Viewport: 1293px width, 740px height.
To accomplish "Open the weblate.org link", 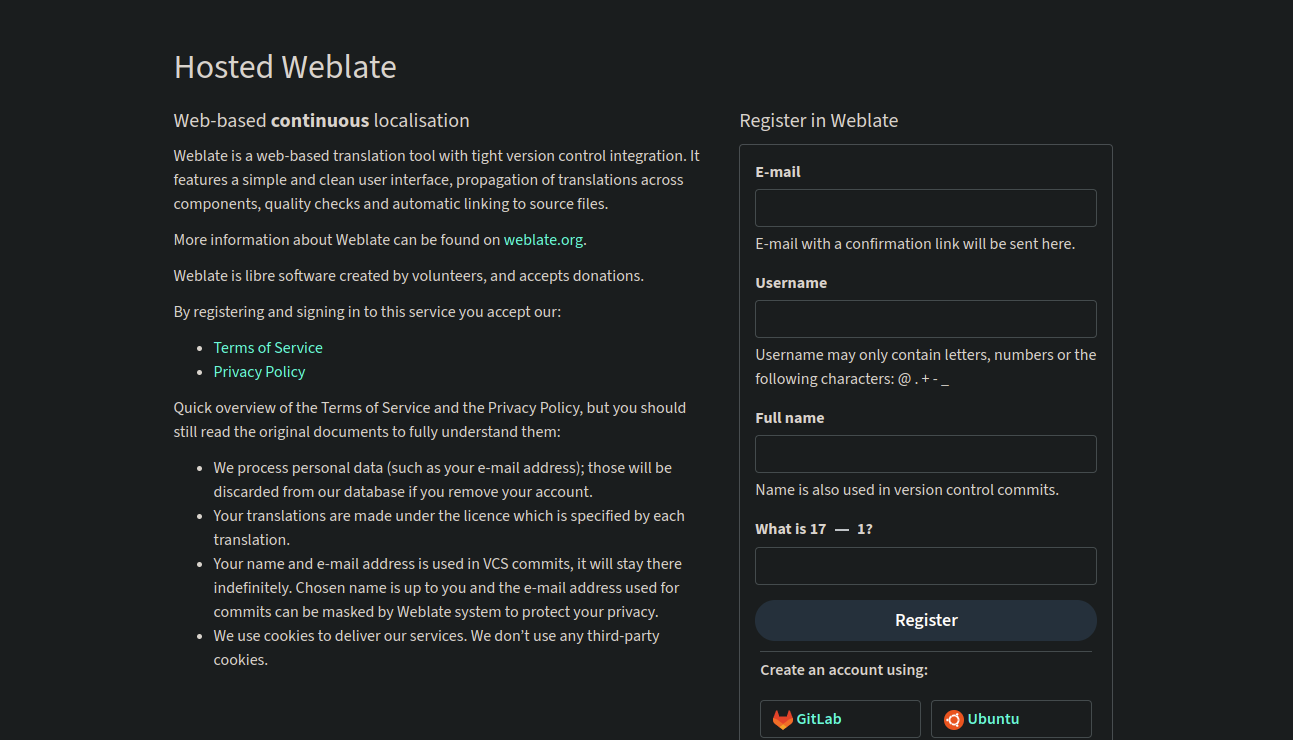I will point(543,240).
